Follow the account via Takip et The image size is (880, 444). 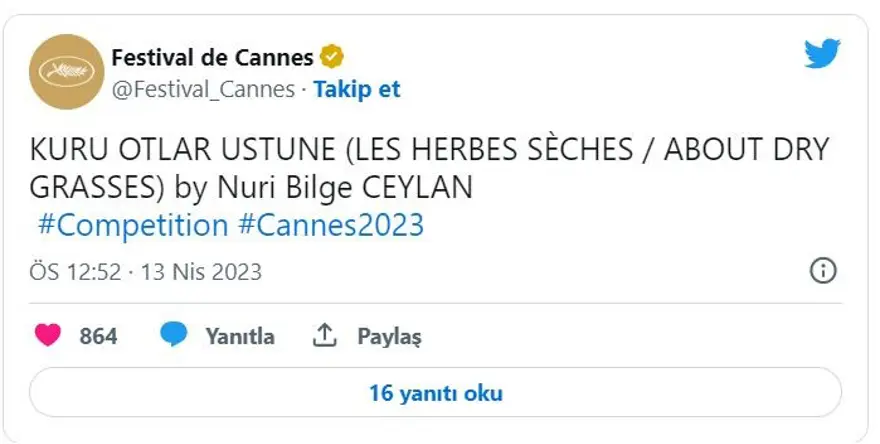357,89
